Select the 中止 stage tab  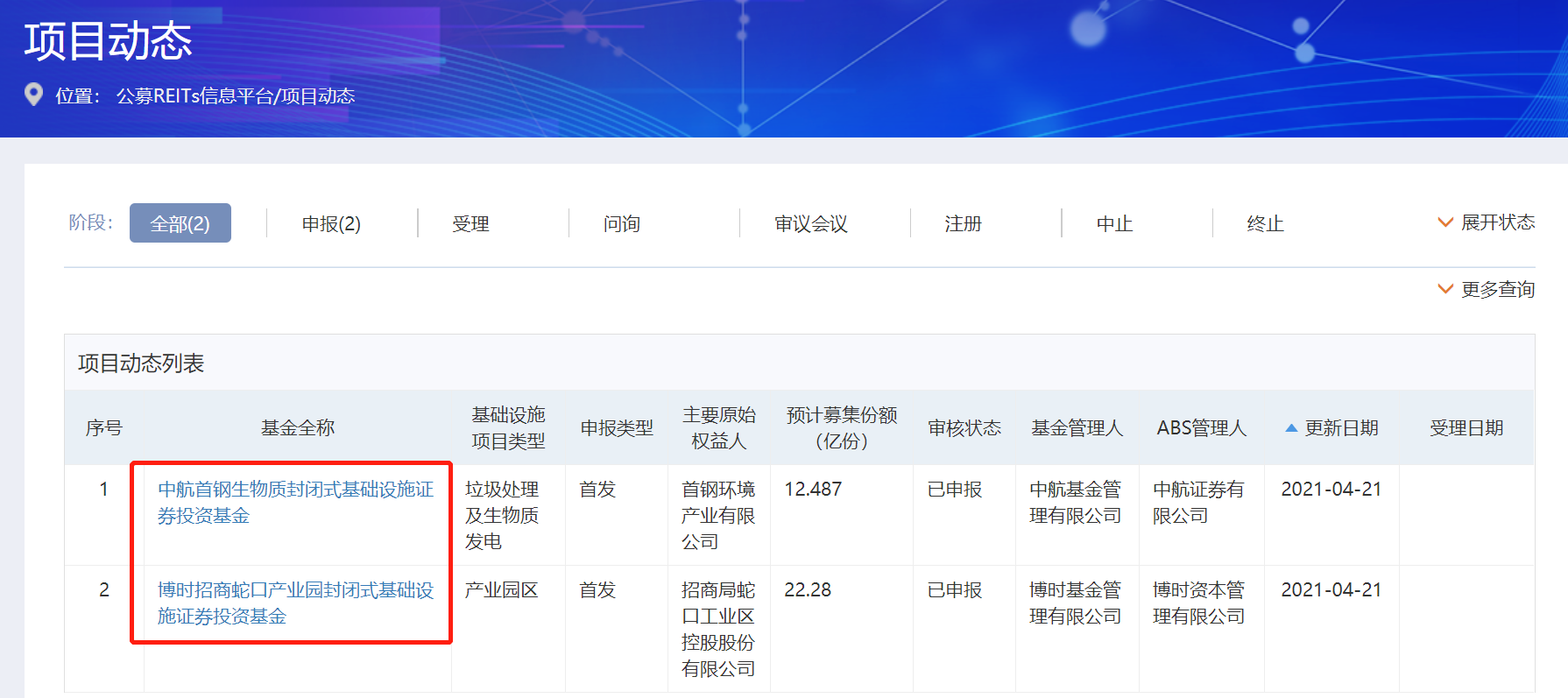[x=1114, y=224]
